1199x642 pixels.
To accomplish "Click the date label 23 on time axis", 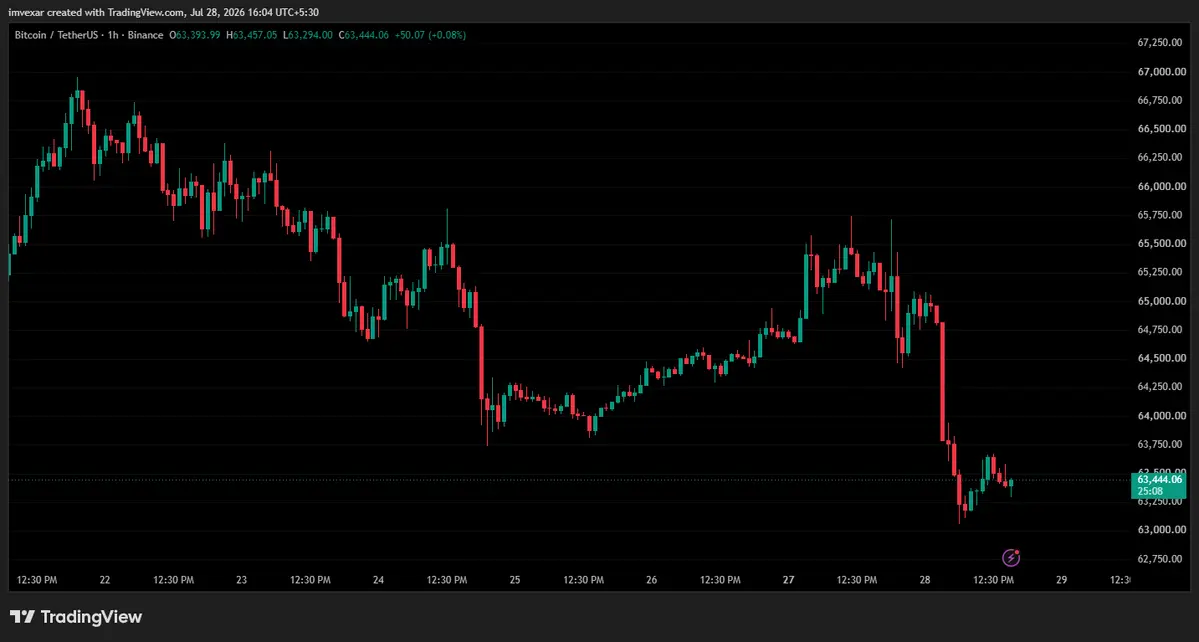I will tap(242, 580).
